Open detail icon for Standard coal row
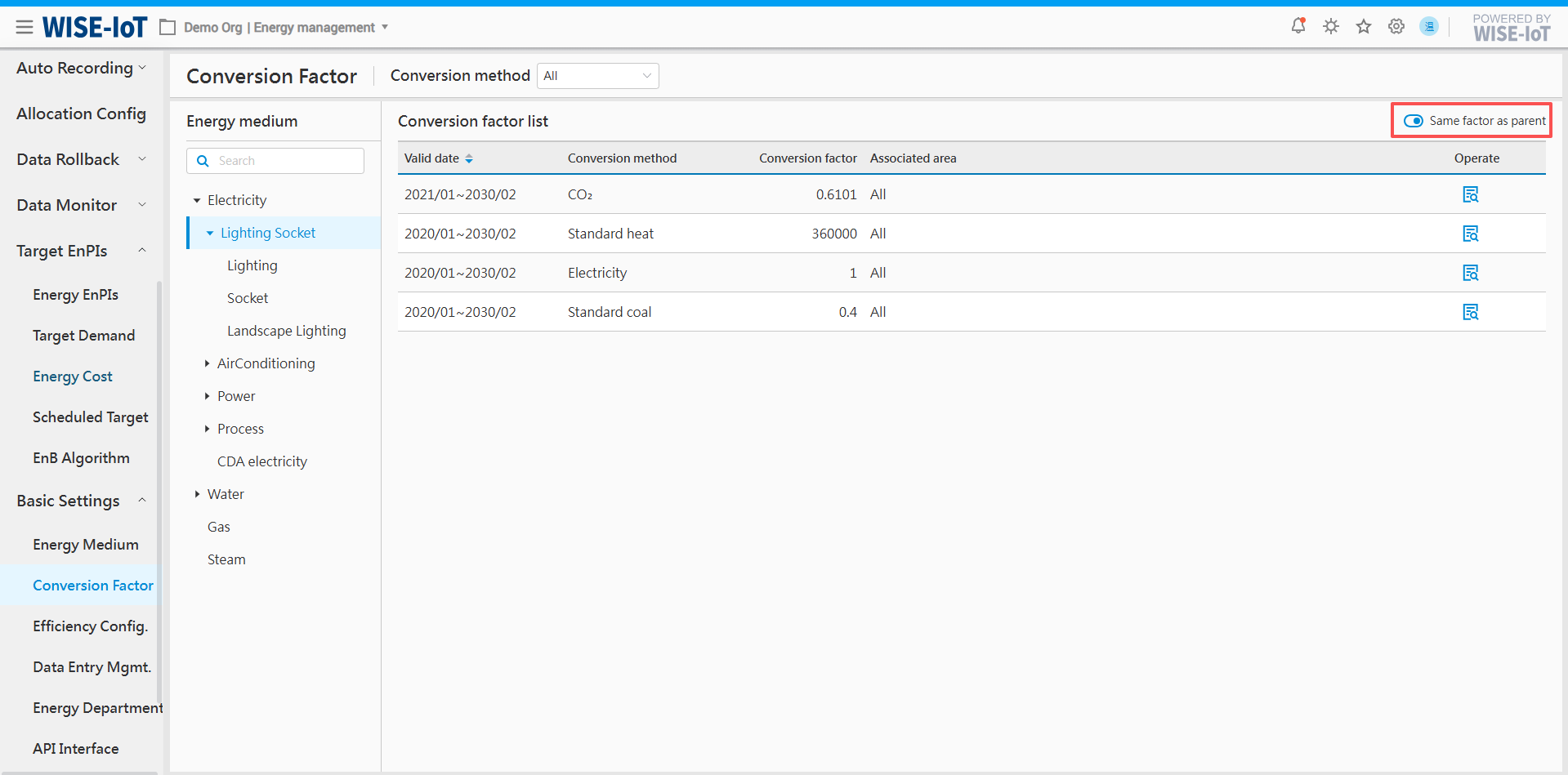The image size is (1568, 775). 1470,312
